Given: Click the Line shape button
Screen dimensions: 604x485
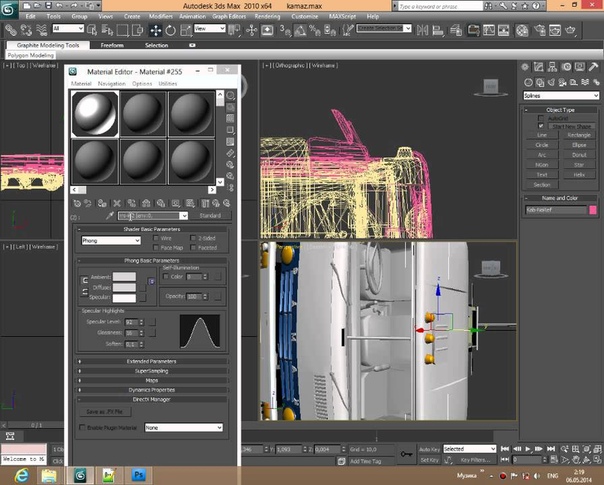Looking at the screenshot, I should click(x=542, y=135).
